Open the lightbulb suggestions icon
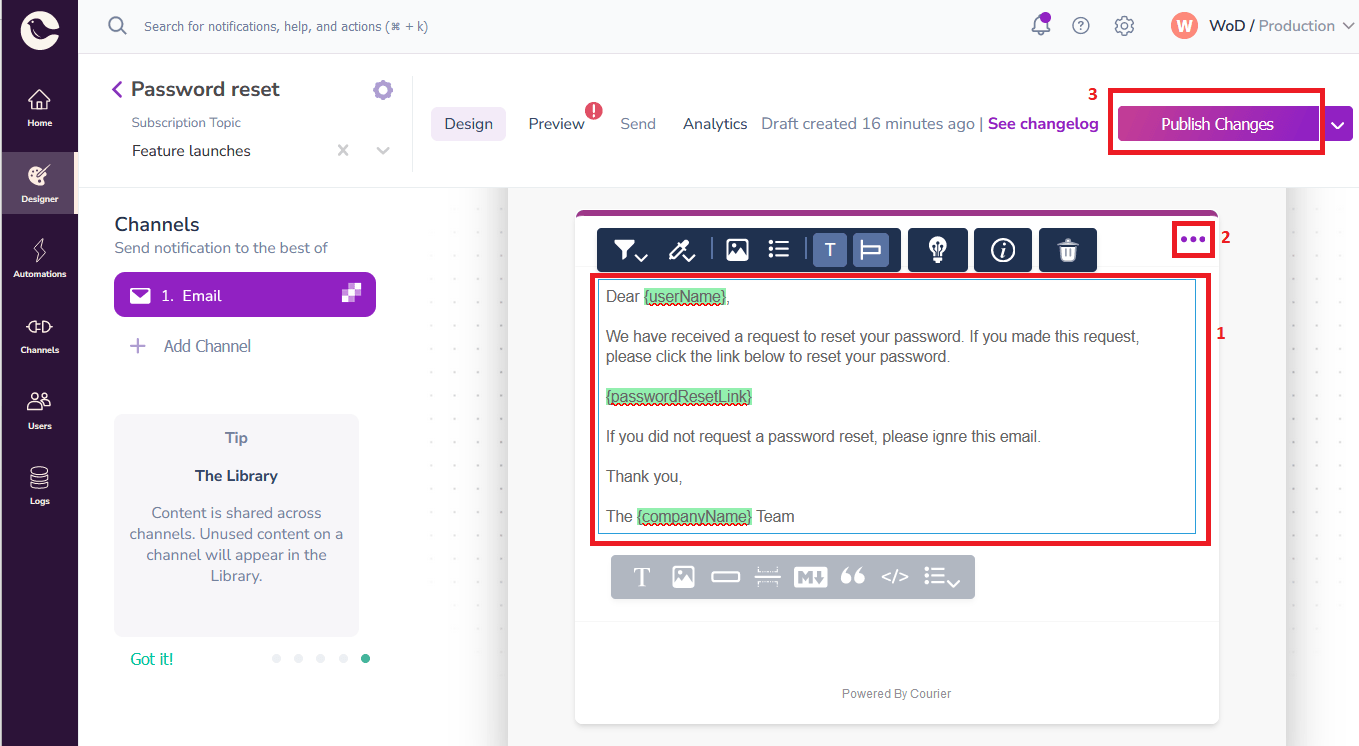The image size is (1359, 746). pos(937,250)
